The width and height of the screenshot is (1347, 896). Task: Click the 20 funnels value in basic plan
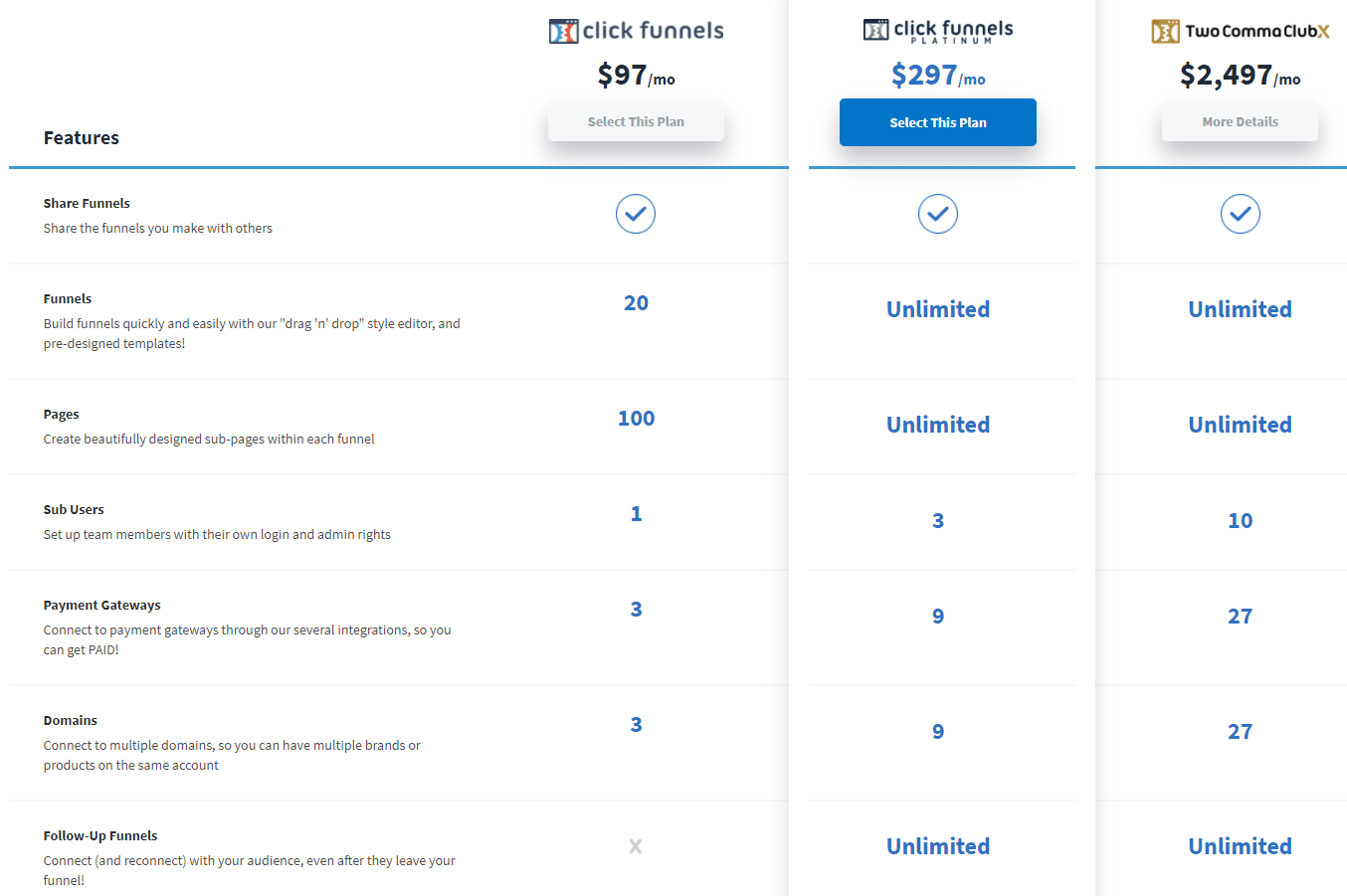636,303
